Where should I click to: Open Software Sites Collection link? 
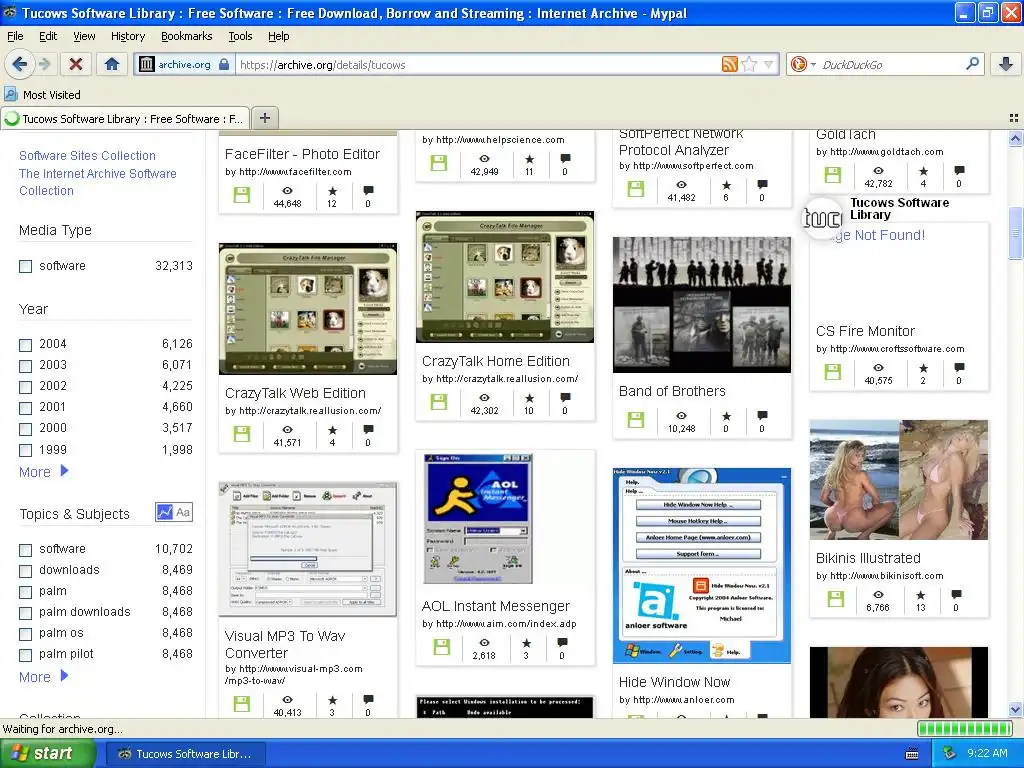(x=88, y=155)
